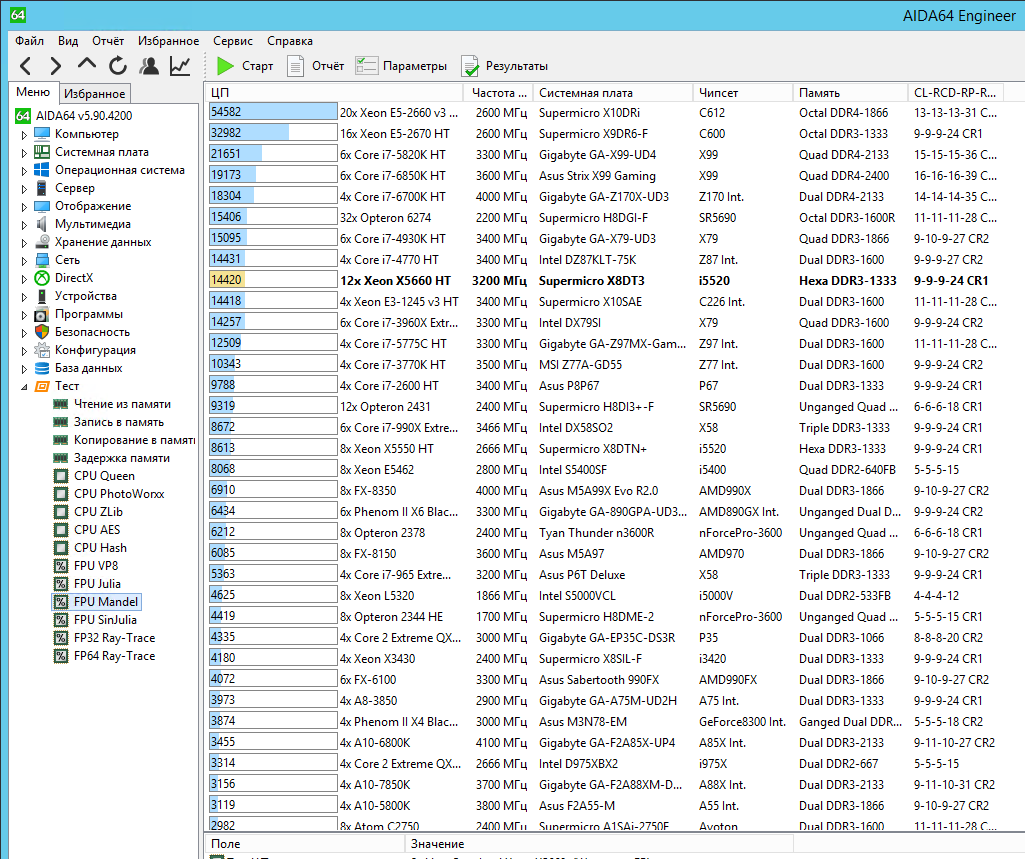Click the Старт button label
This screenshot has width=1025, height=859.
[258, 66]
